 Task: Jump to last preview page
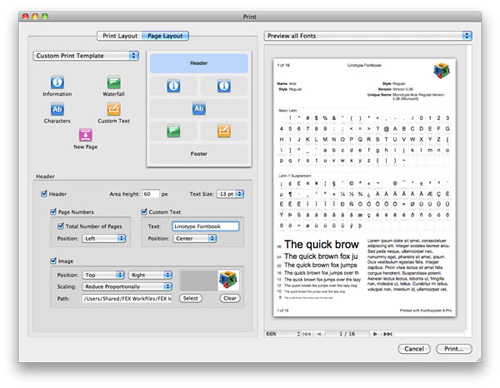click(387, 334)
